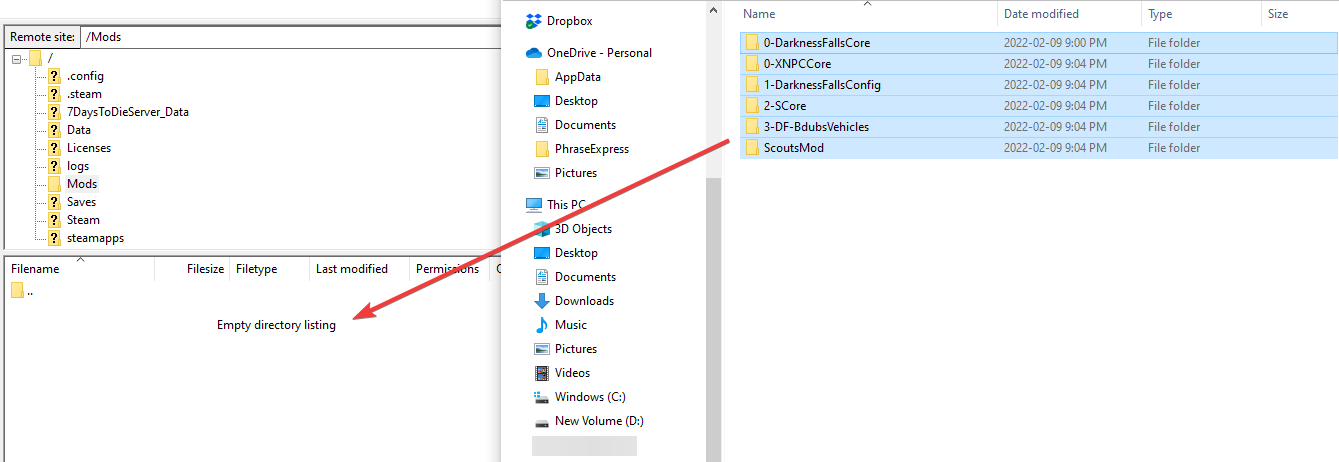Open 7DaysToDieServer_Data in remote tree

click(x=127, y=112)
